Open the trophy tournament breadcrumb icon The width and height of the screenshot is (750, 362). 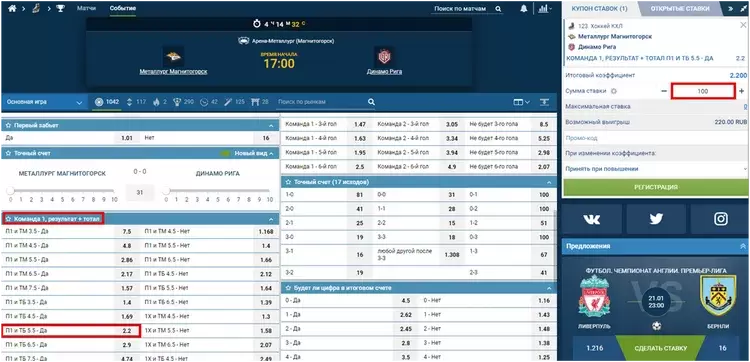pyautogui.click(x=60, y=9)
